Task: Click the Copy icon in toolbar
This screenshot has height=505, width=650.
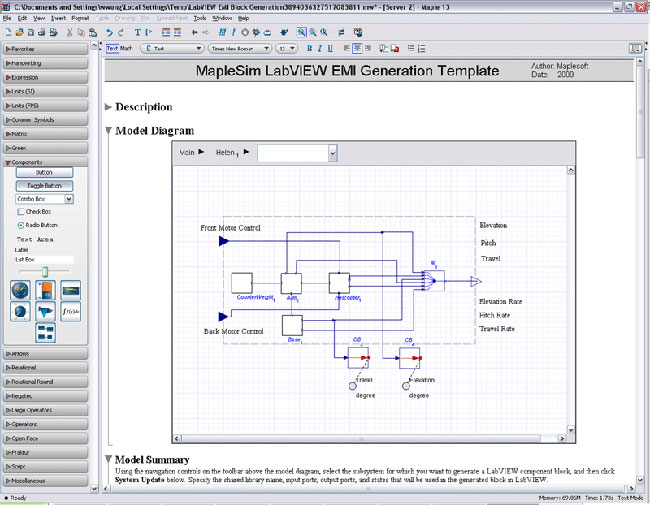Action: pyautogui.click(x=81, y=32)
